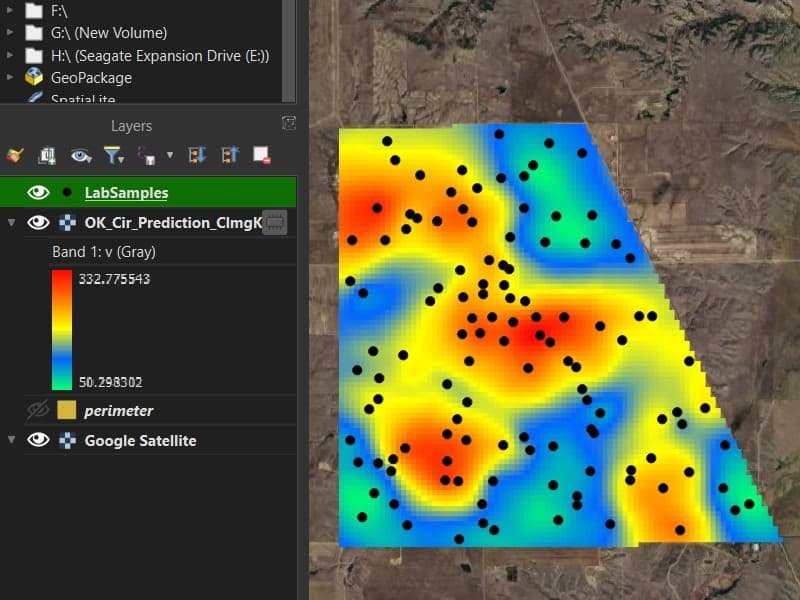The width and height of the screenshot is (800, 600).
Task: Select the G:\ (New Volume) entry text
Action: coord(109,33)
